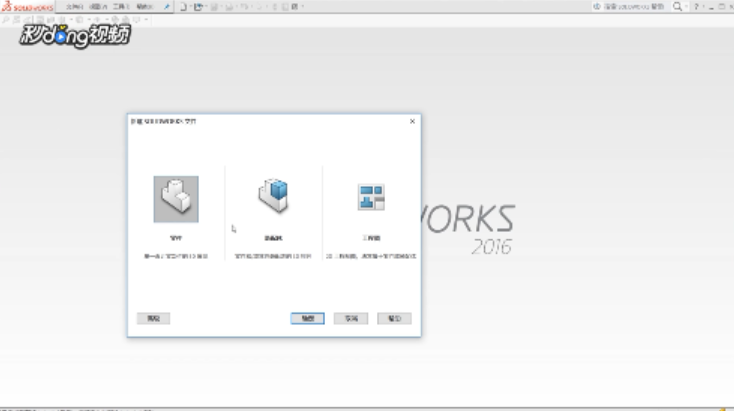Click the Assembly label under the assembly icon
The image size is (734, 411).
click(x=273, y=238)
